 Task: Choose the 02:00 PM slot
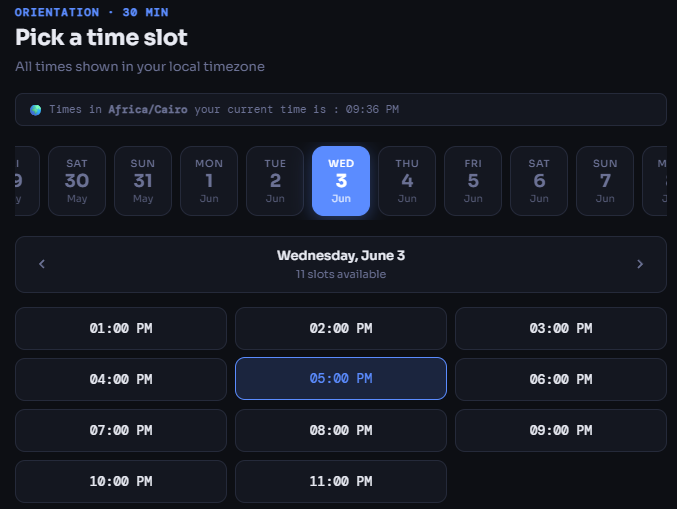(341, 329)
